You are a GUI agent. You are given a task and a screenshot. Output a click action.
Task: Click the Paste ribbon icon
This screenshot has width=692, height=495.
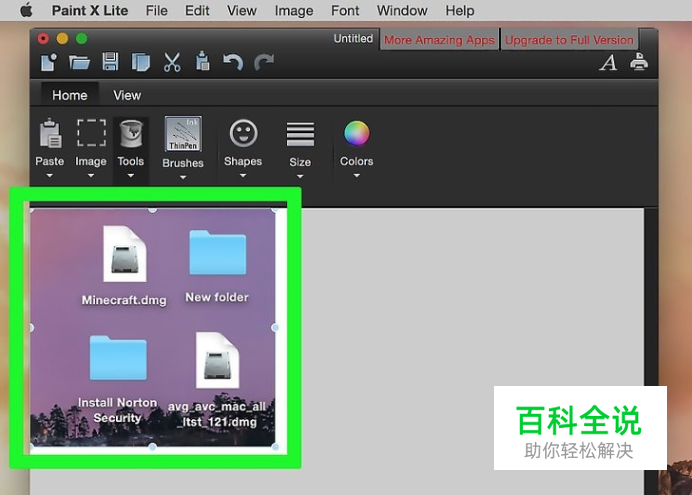[50, 133]
